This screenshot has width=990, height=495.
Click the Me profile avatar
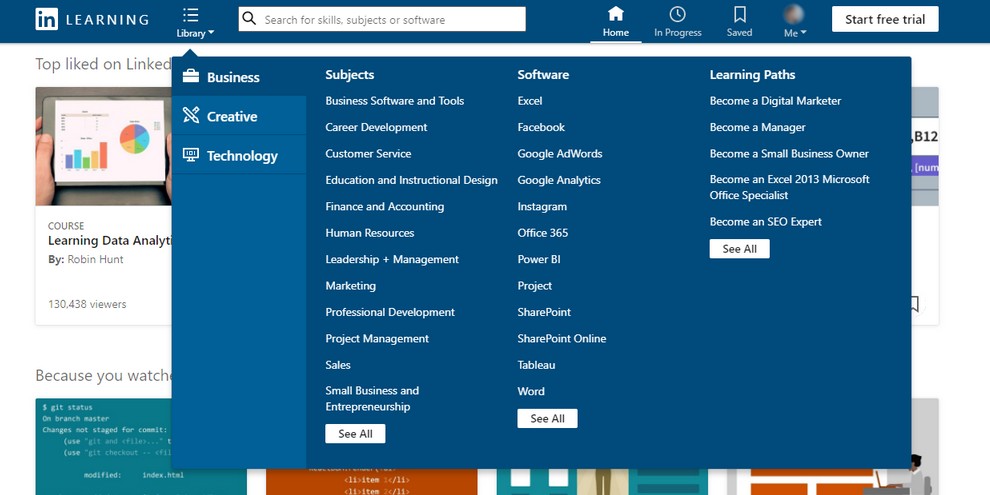click(x=794, y=14)
